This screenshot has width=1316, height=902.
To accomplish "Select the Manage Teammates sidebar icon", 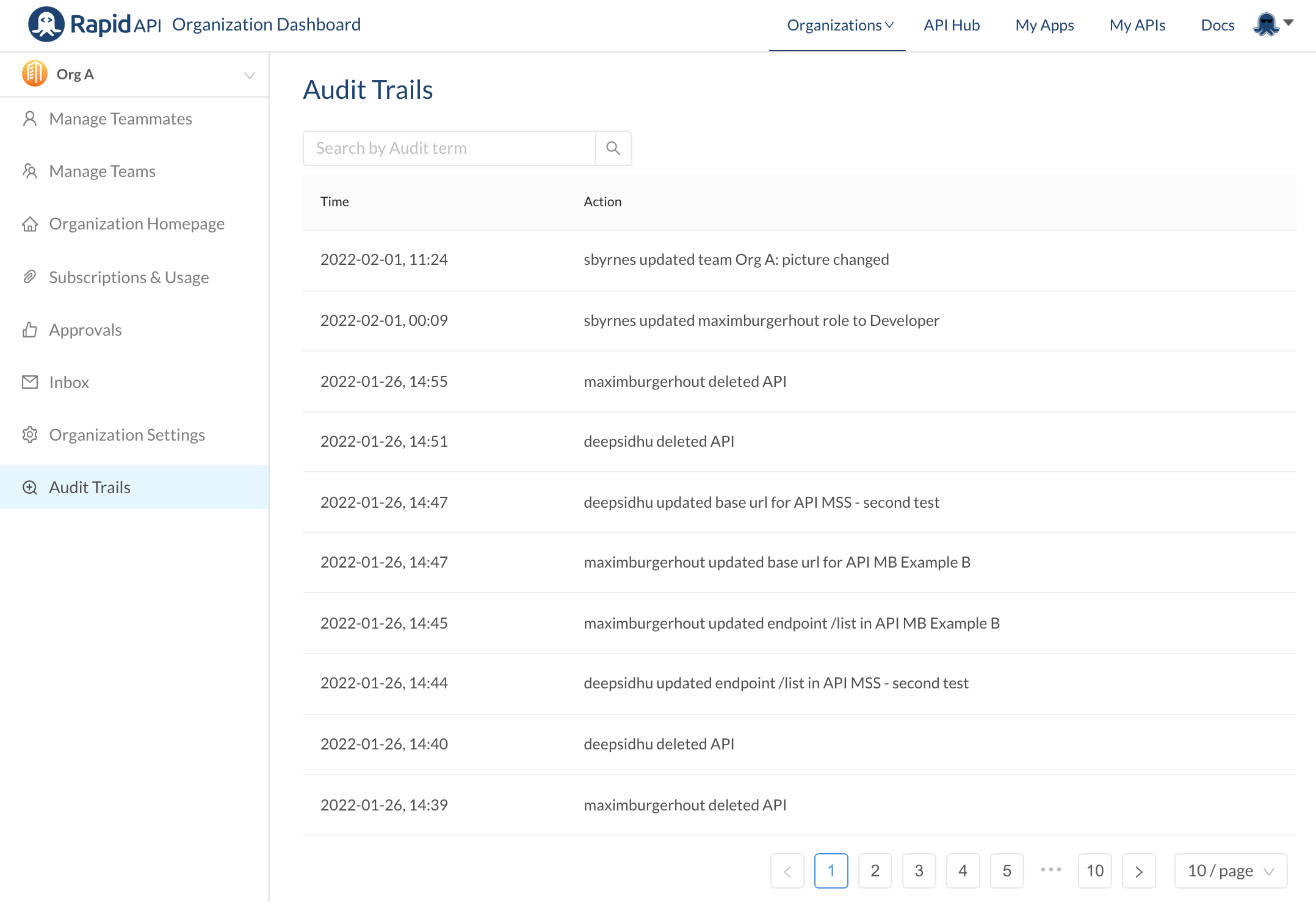I will point(30,118).
